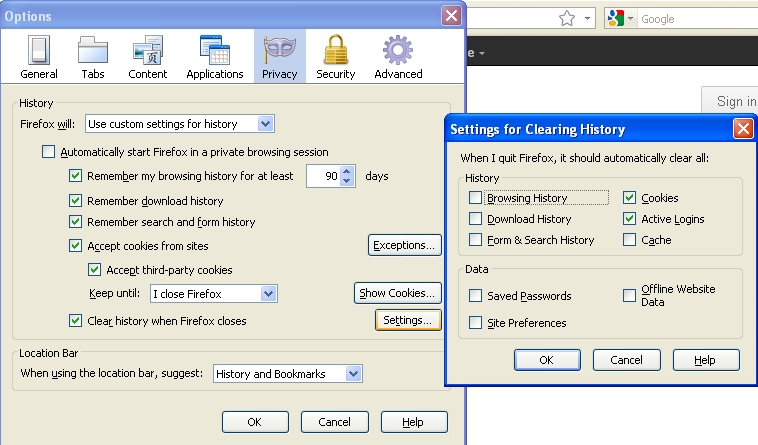Uncheck Accept third-party cookies
The height and width of the screenshot is (445, 758).
(94, 270)
